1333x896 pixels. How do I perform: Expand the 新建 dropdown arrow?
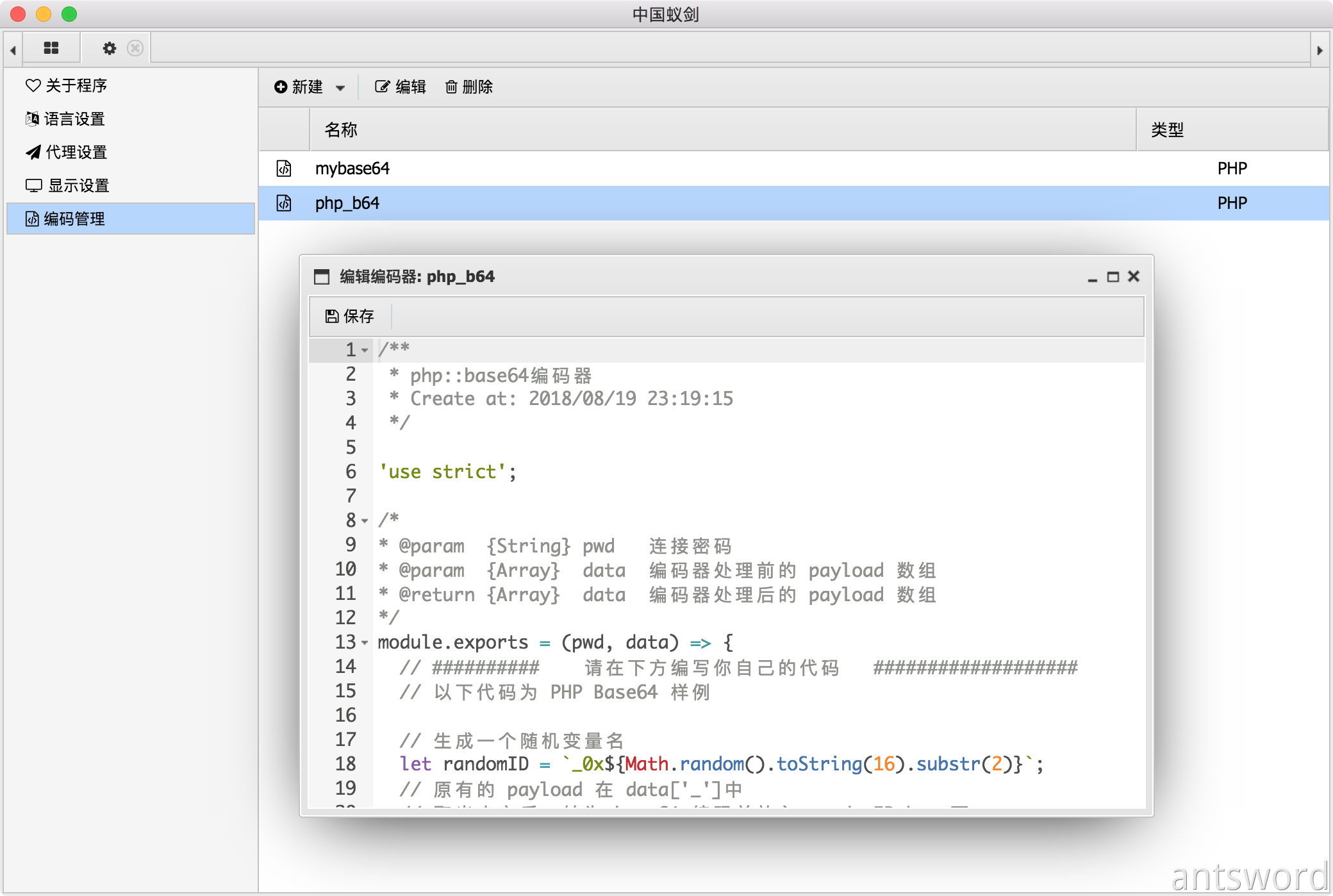point(340,88)
